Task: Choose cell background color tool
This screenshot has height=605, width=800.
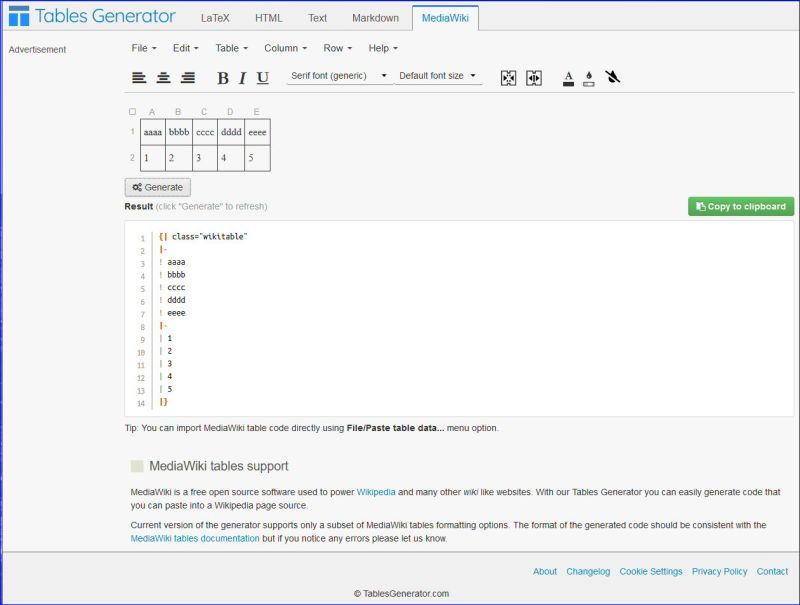Action: click(x=589, y=78)
